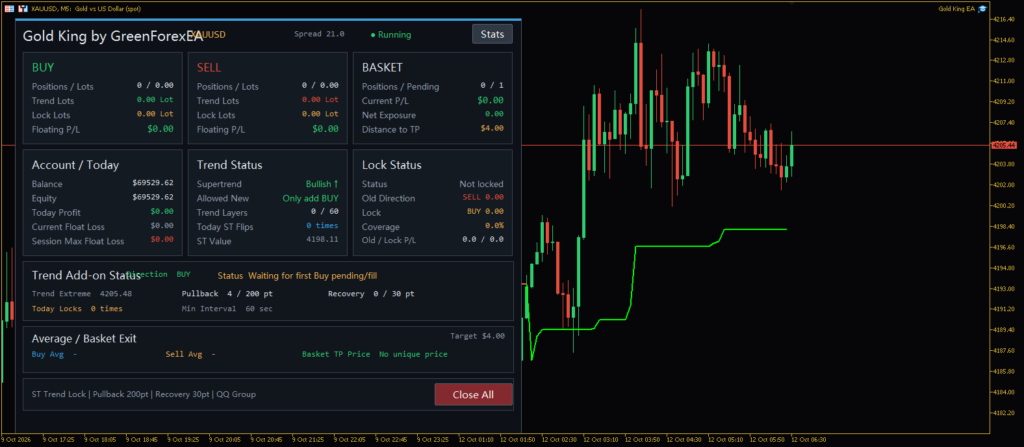Click the green Running status dot
The width and height of the screenshot is (1024, 447).
(373, 35)
